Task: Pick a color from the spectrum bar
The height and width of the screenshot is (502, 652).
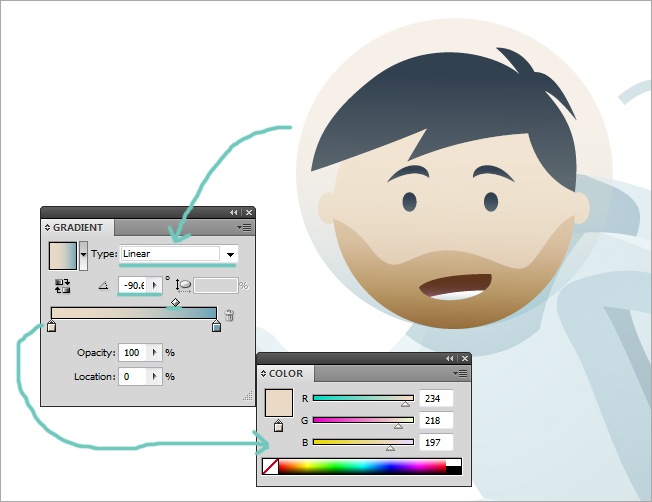Action: [362, 467]
